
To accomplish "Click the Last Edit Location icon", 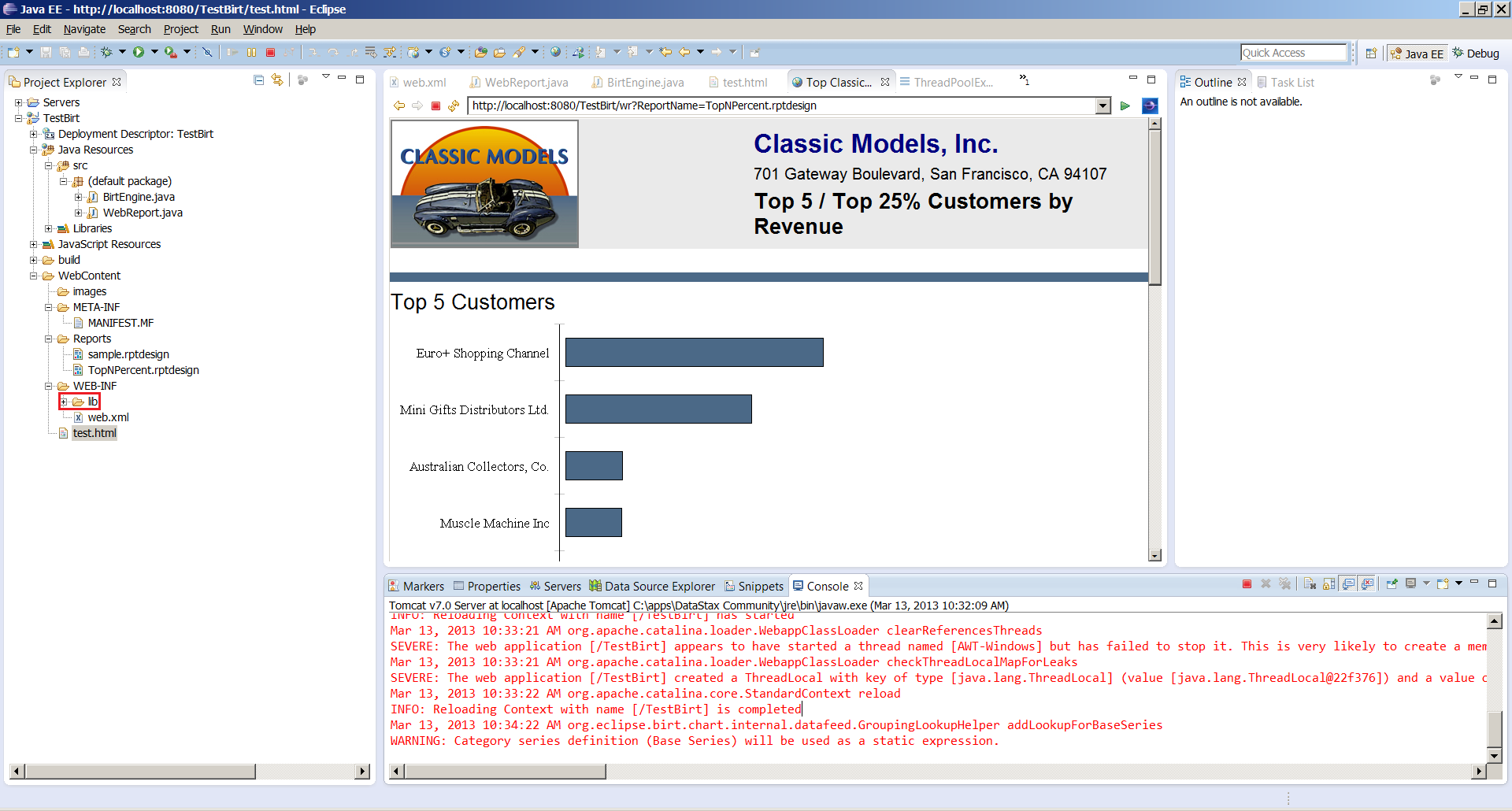I will point(665,52).
